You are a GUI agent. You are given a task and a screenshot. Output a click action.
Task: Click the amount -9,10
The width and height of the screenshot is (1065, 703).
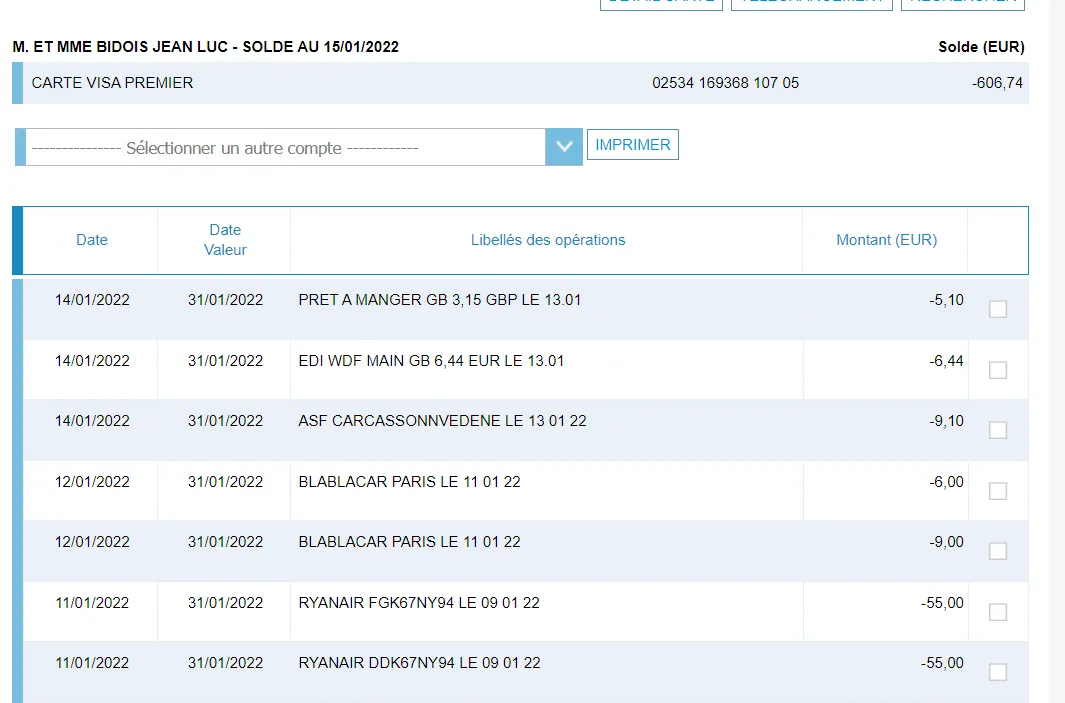click(x=946, y=421)
